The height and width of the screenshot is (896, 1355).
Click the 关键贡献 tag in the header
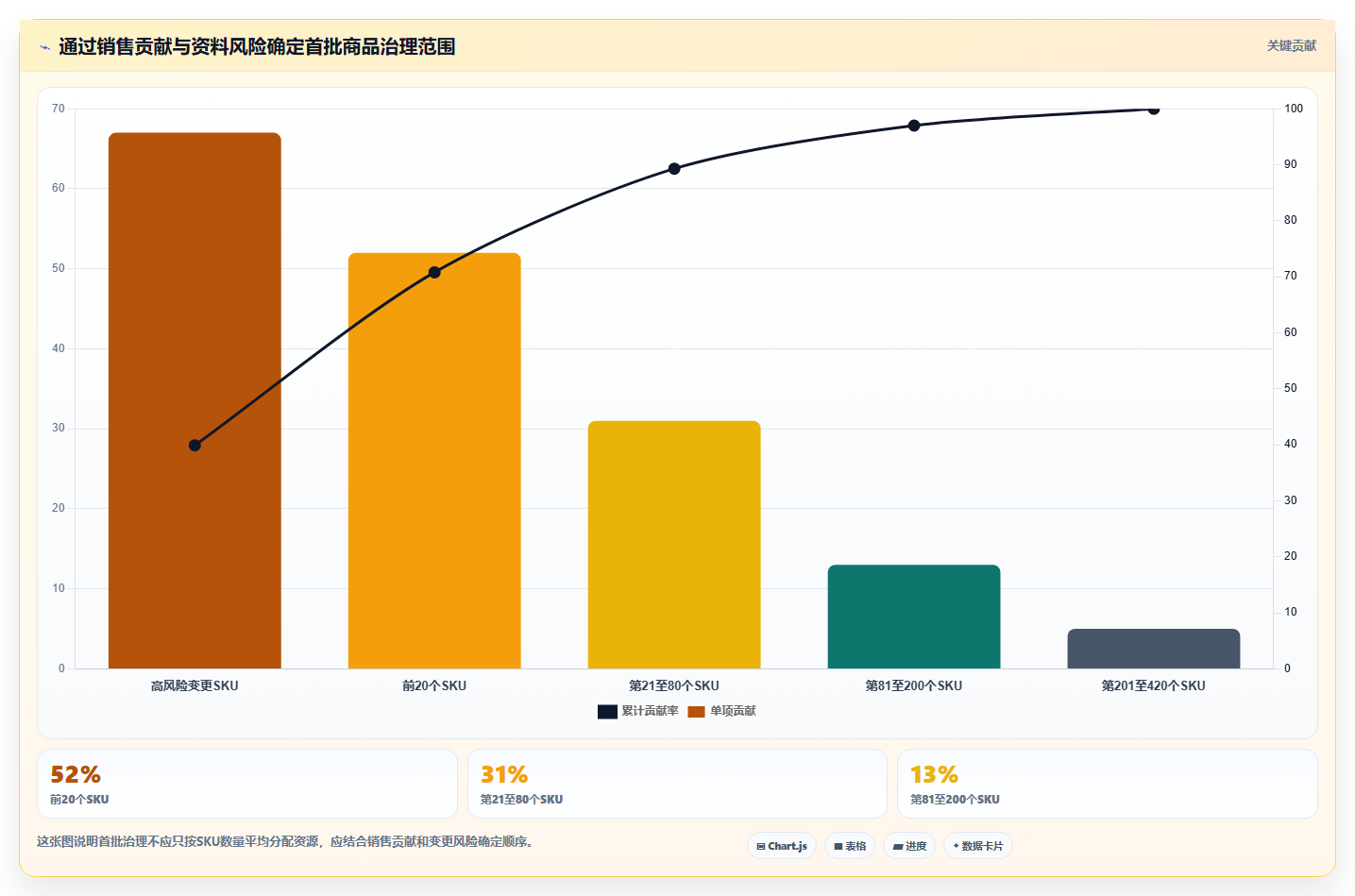tap(1291, 45)
